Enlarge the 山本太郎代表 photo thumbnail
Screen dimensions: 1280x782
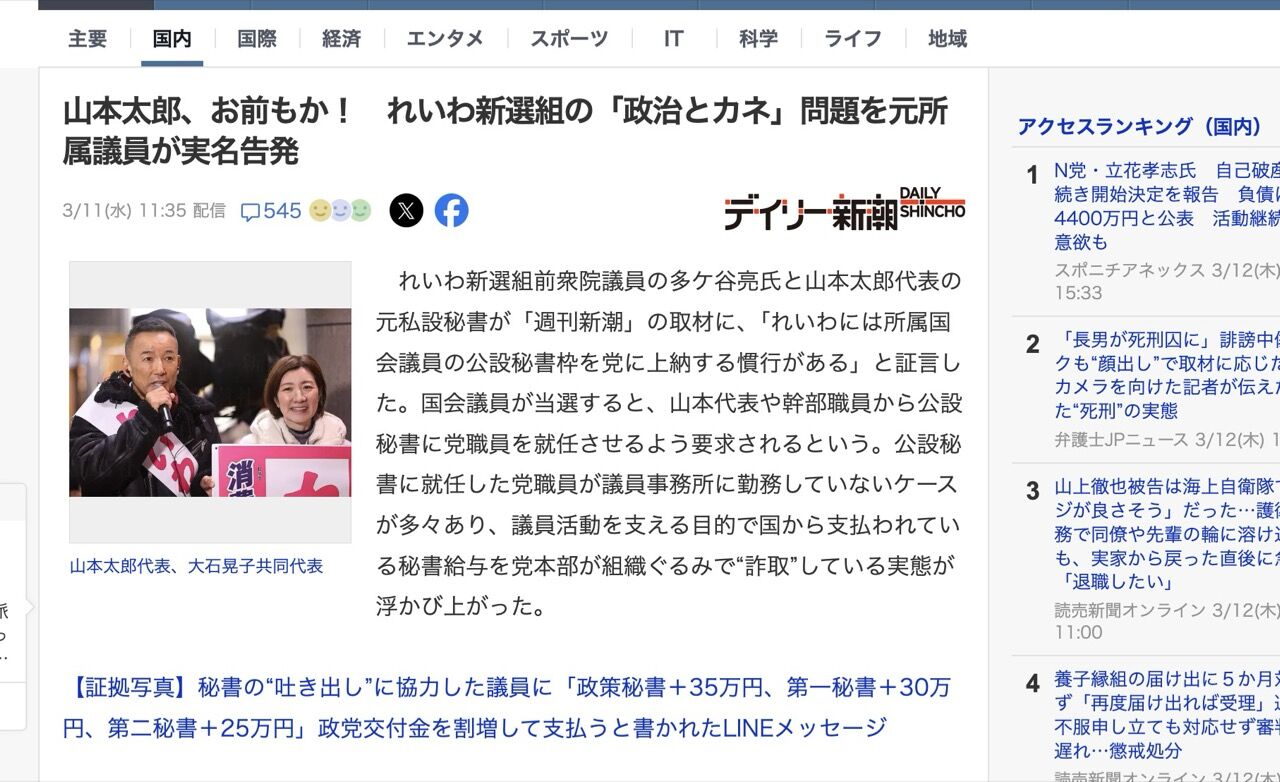(210, 402)
